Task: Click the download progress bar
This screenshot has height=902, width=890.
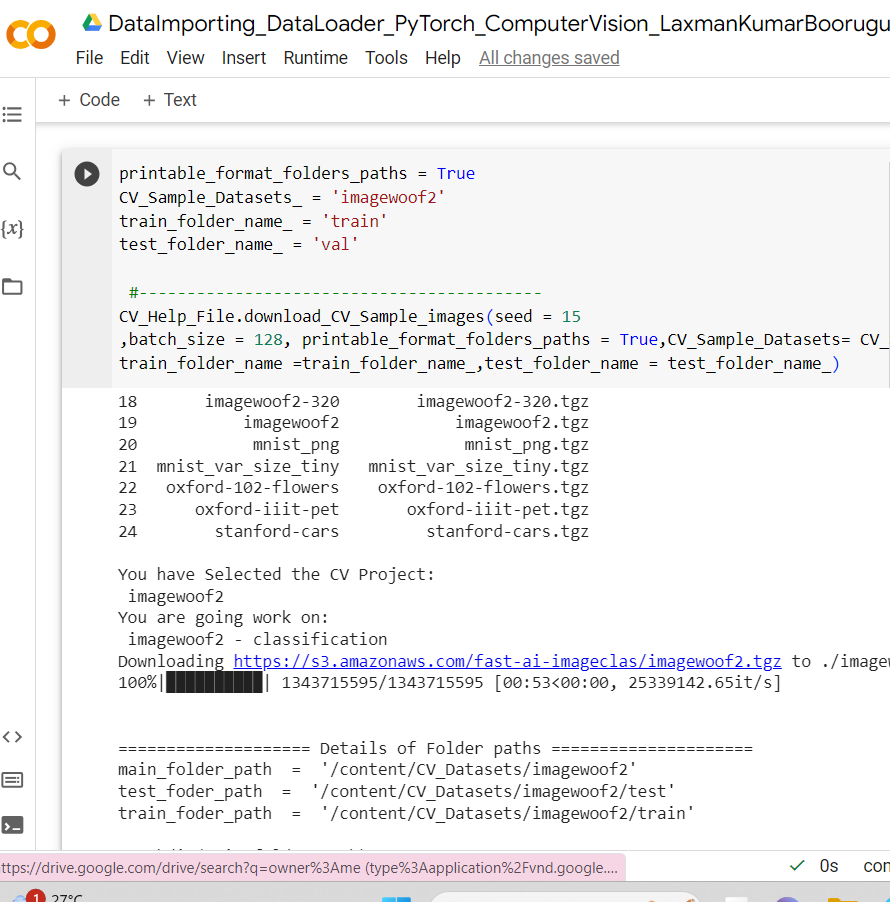Action: (x=214, y=683)
